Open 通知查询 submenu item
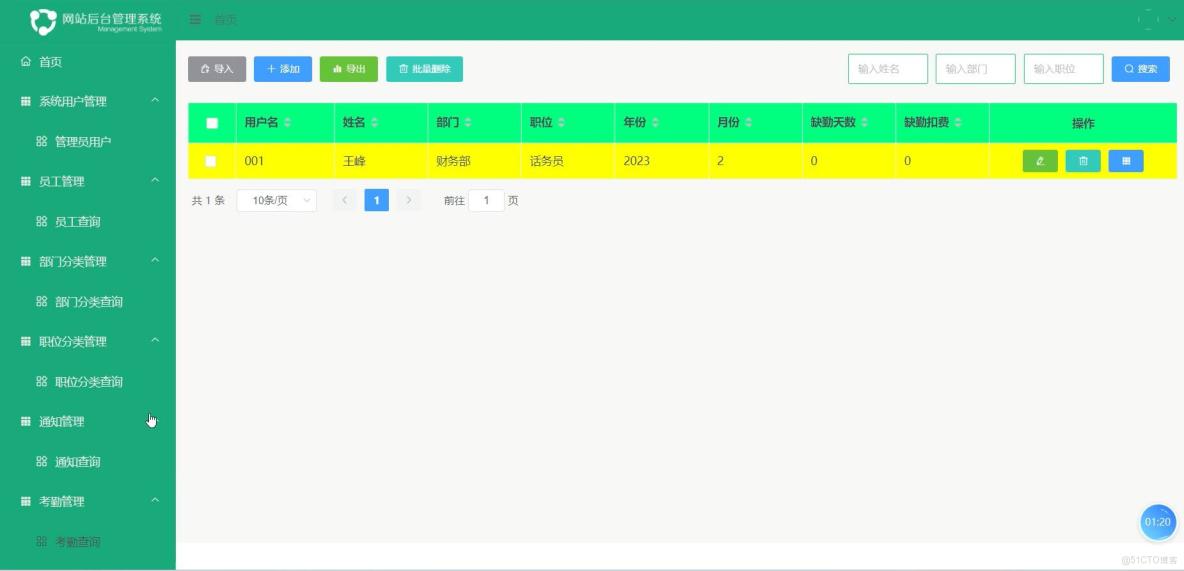The height and width of the screenshot is (571, 1184). 88,461
